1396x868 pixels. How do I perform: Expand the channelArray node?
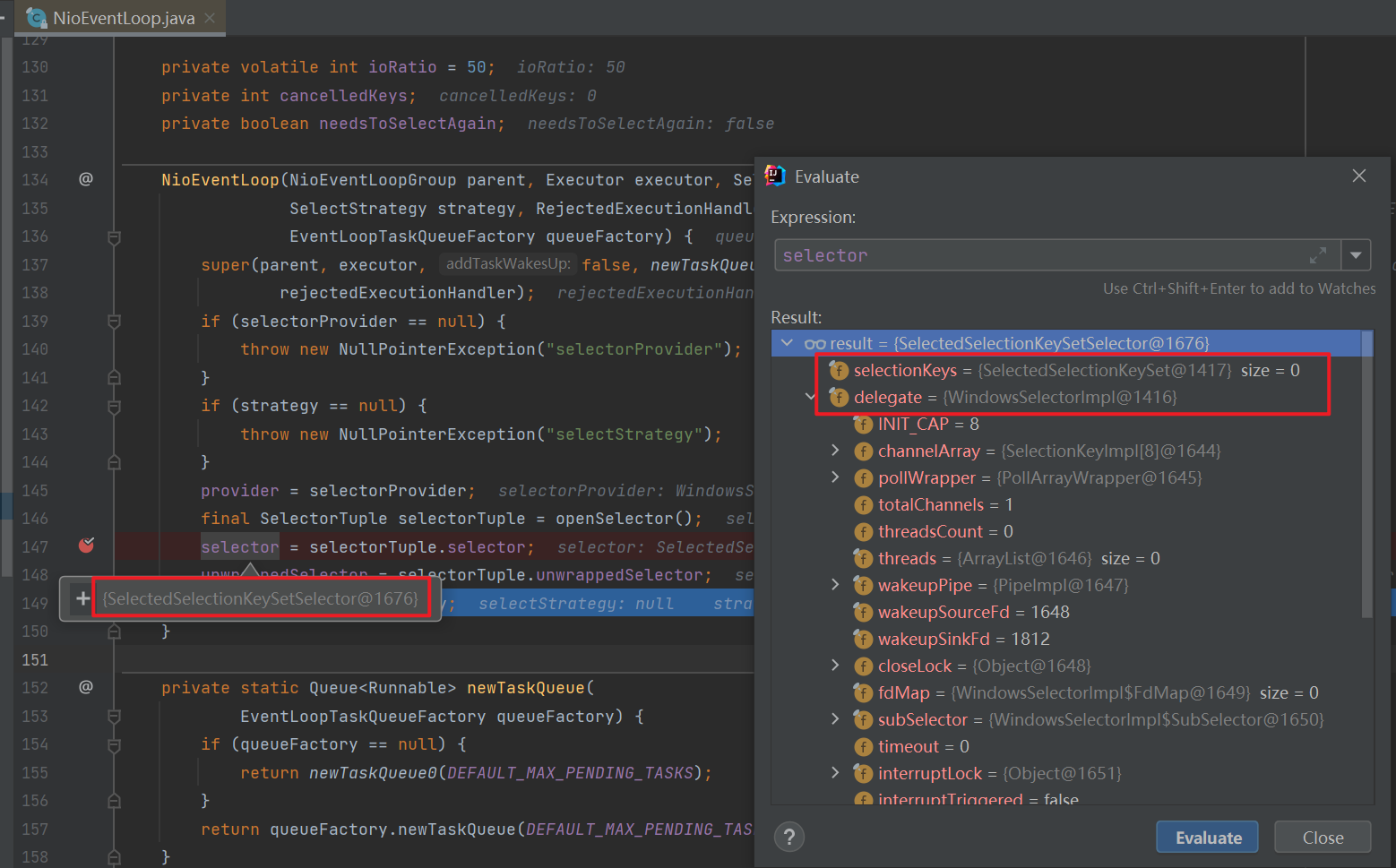pos(835,451)
